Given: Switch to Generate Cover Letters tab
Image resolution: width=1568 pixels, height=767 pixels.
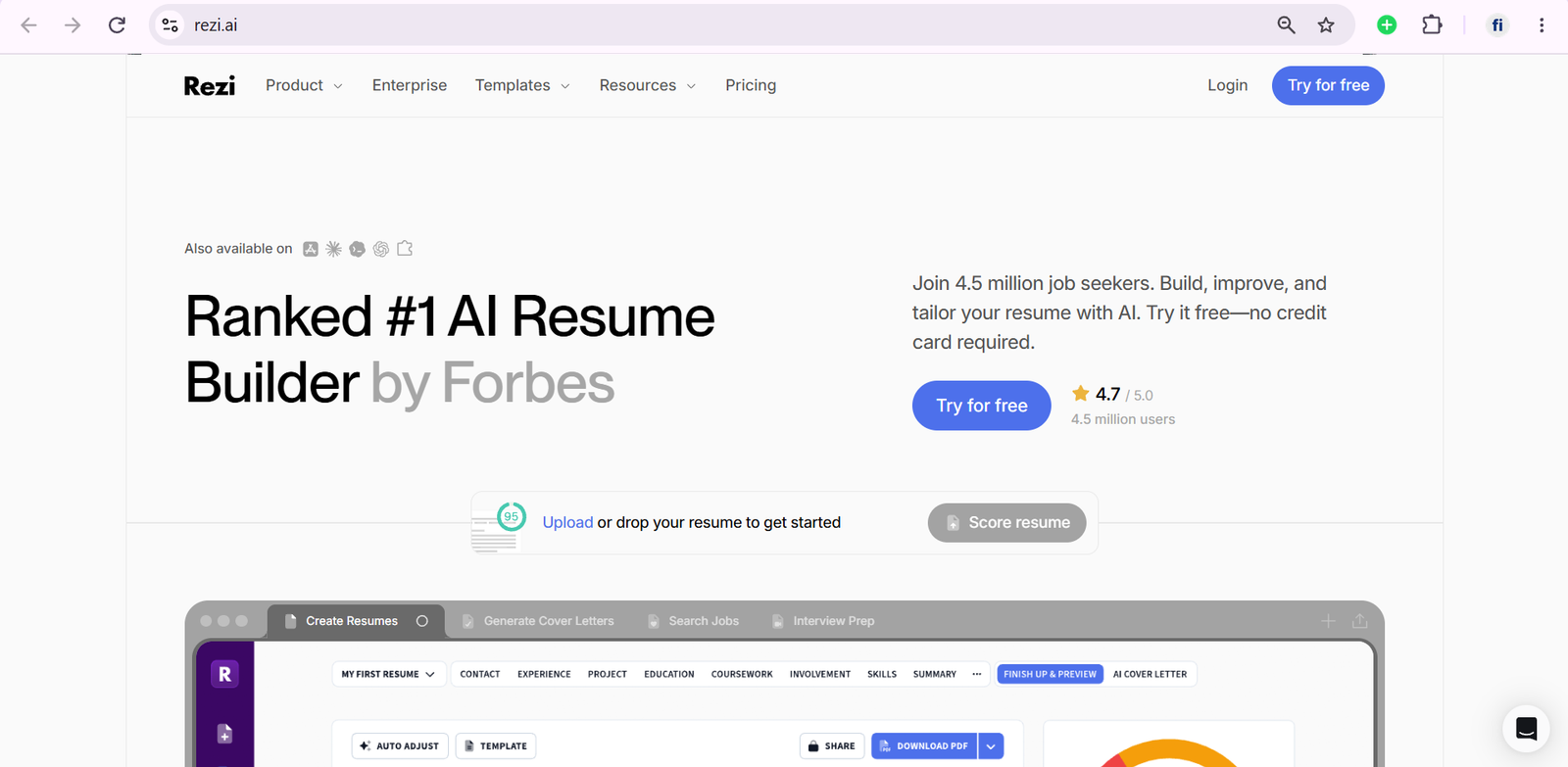Looking at the screenshot, I should click(538, 621).
